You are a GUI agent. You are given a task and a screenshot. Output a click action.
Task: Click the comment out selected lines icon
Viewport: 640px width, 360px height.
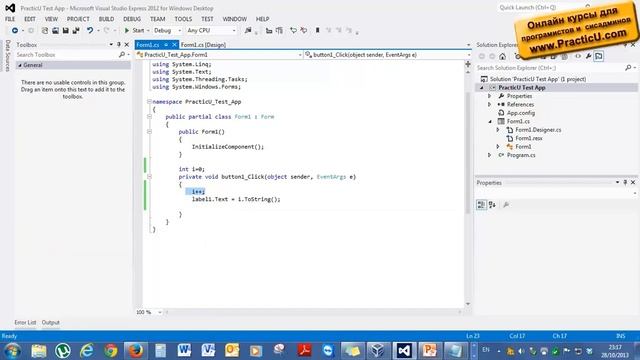click(293, 31)
